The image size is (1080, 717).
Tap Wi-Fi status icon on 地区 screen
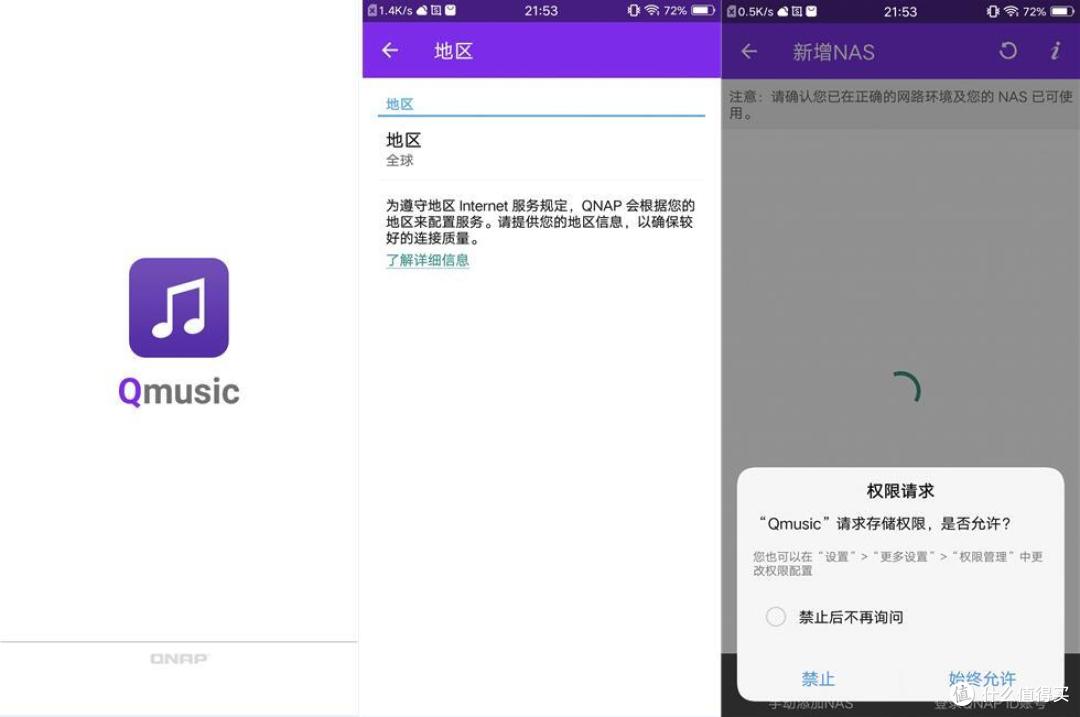[652, 10]
